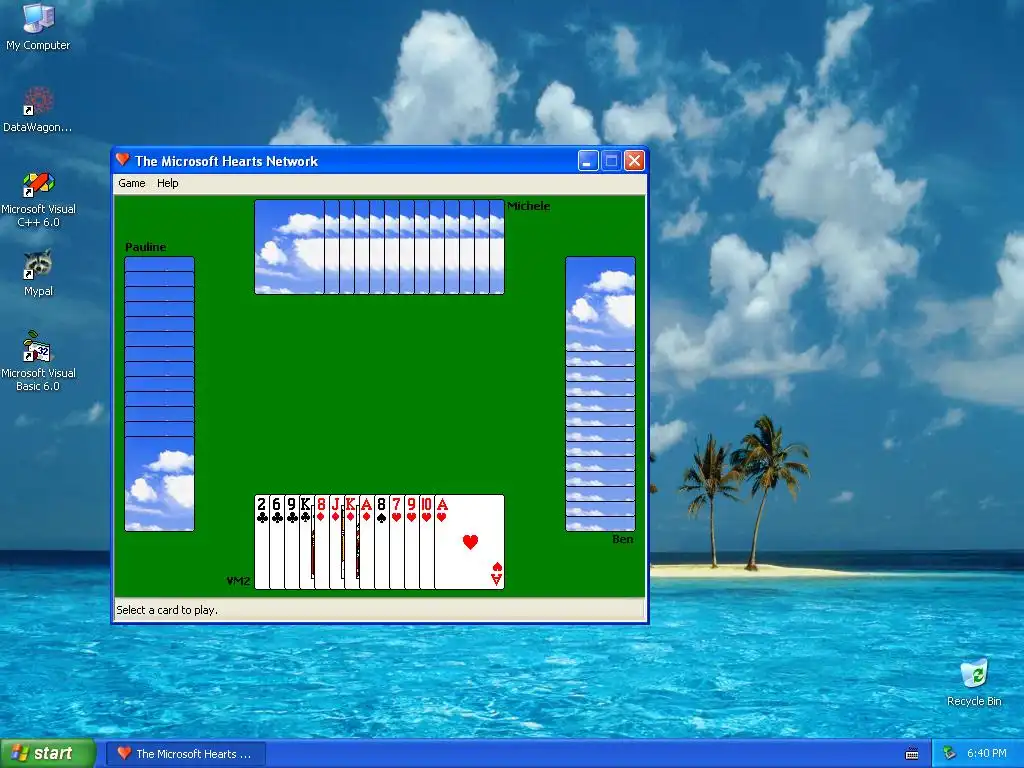
Task: Select the Jack of diamonds card
Action: (x=337, y=542)
